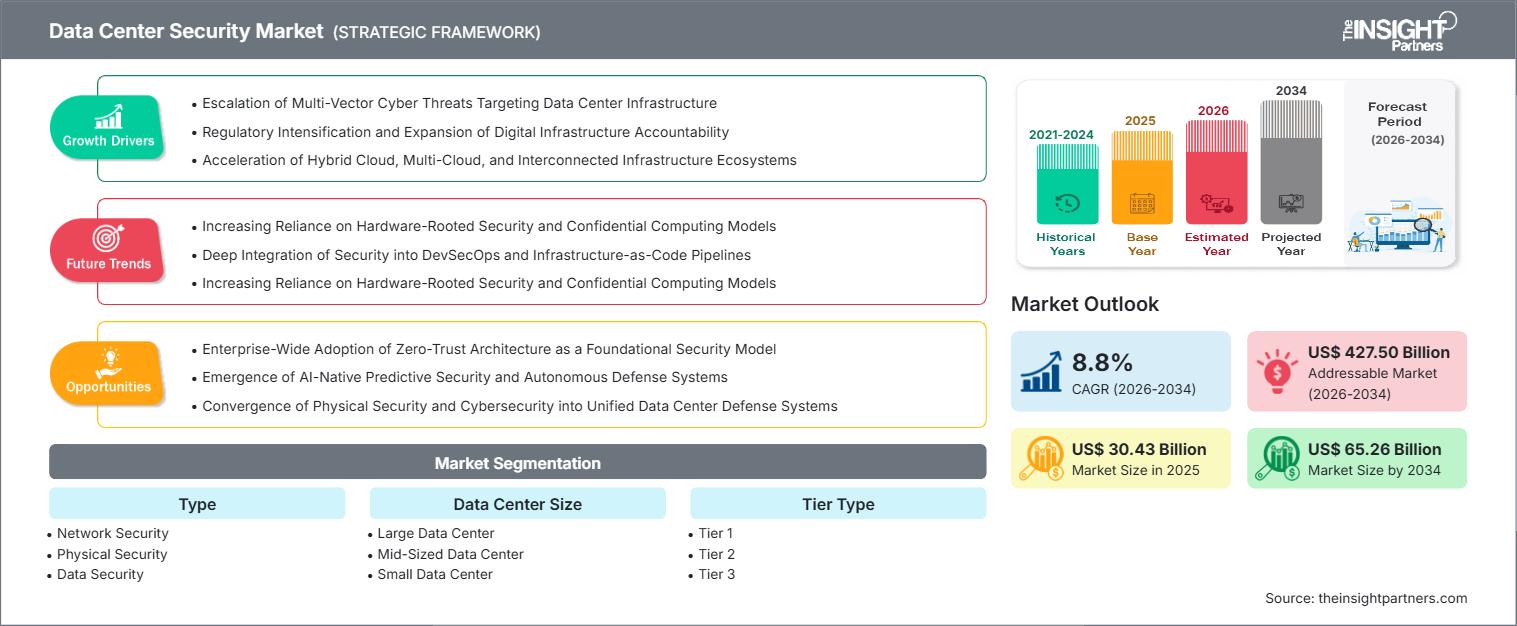Click the 'Market Outlook' heading
The height and width of the screenshot is (626, 1517).
pos(1085,304)
